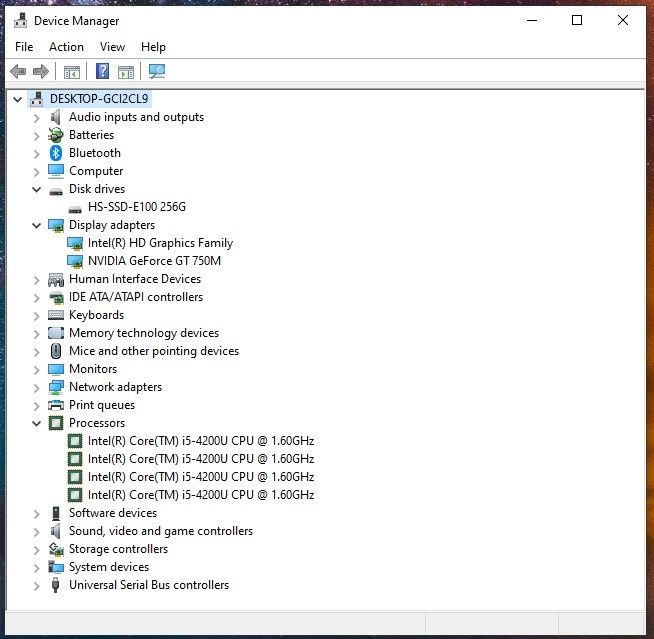The height and width of the screenshot is (639, 654).
Task: Click the Storage controllers category icon
Action: [x=56, y=549]
